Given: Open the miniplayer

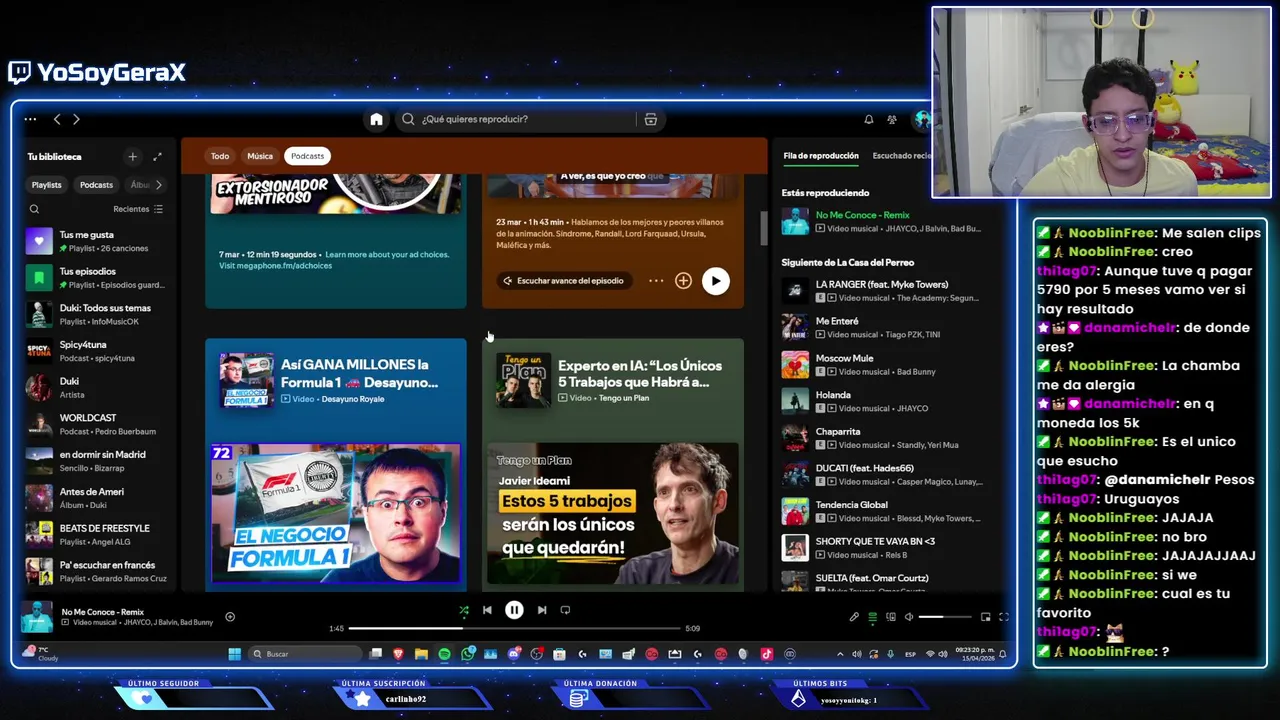Looking at the screenshot, I should [x=985, y=617].
